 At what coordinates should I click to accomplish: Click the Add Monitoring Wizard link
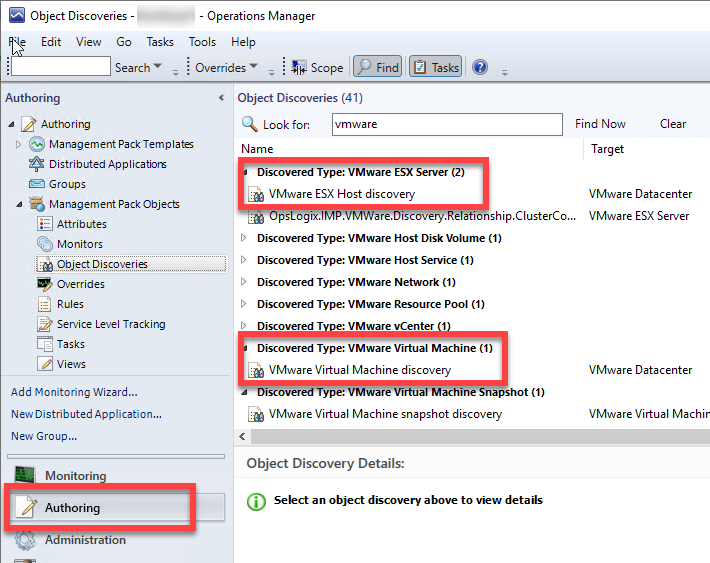pyautogui.click(x=74, y=392)
